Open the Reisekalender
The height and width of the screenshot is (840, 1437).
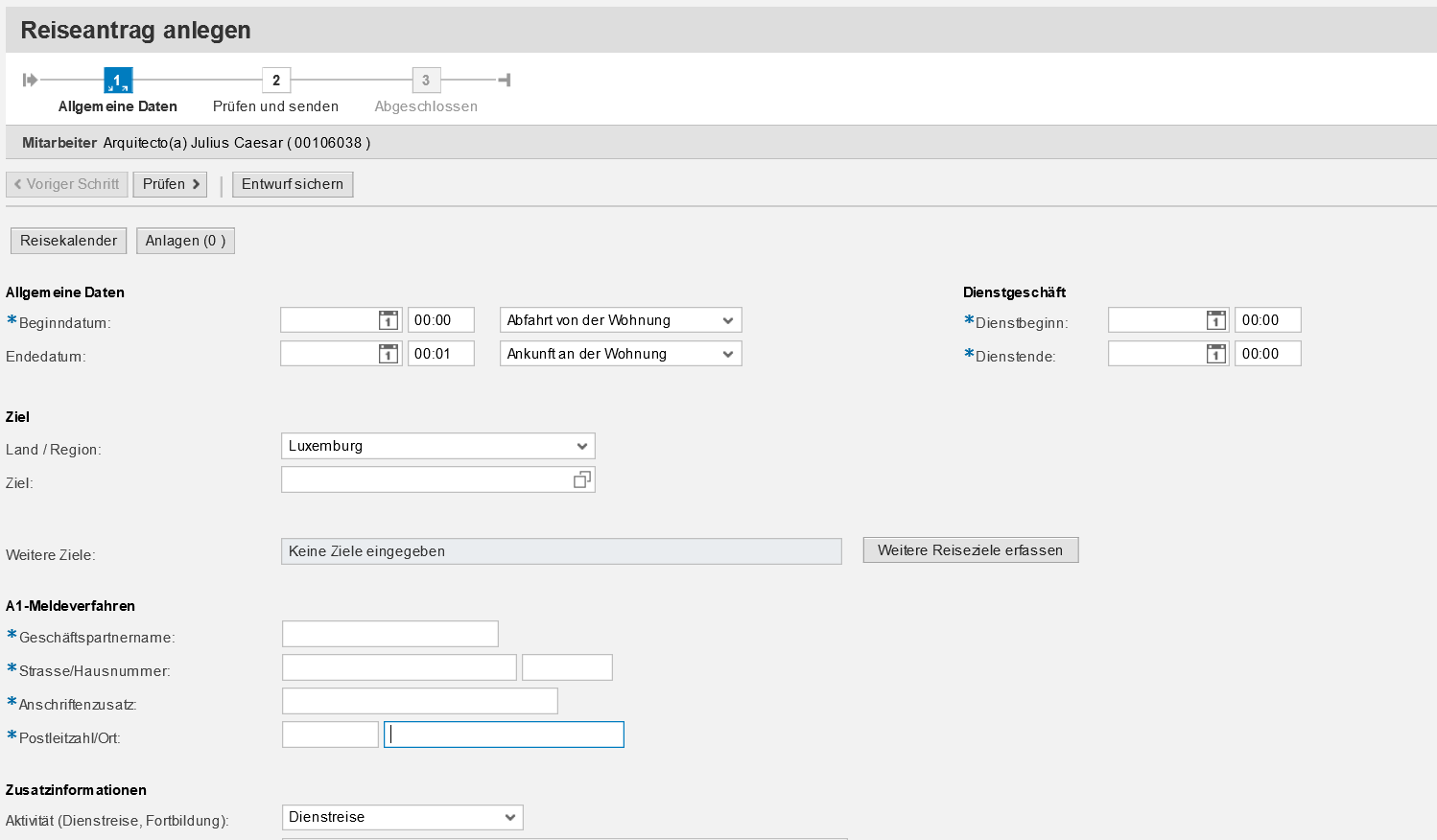tap(67, 240)
